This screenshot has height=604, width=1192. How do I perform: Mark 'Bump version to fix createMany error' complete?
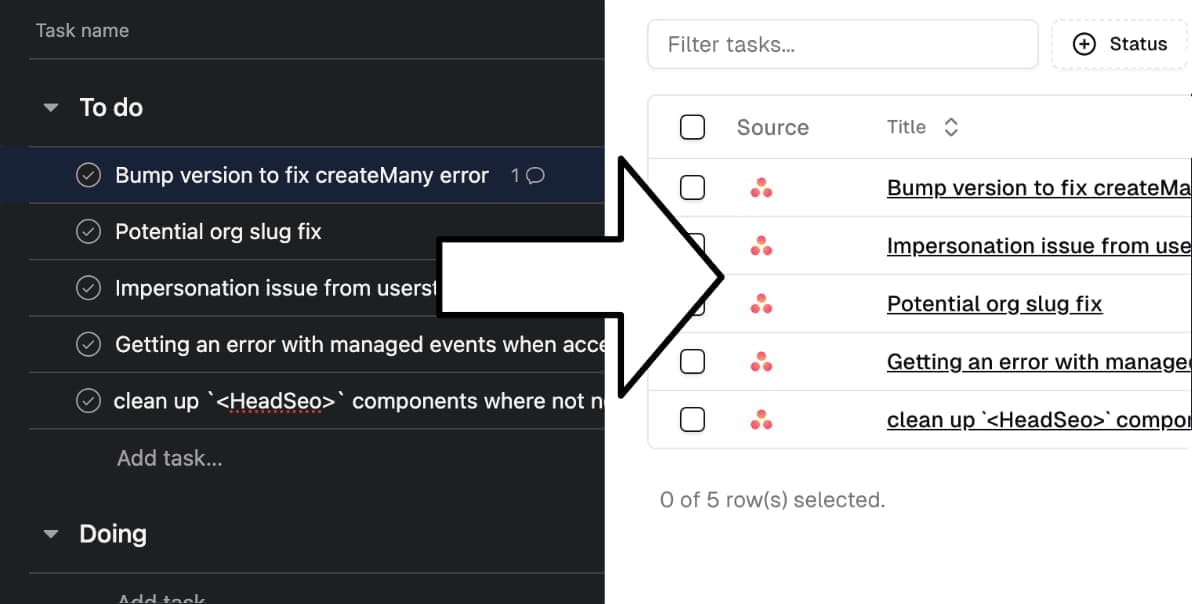coord(89,176)
